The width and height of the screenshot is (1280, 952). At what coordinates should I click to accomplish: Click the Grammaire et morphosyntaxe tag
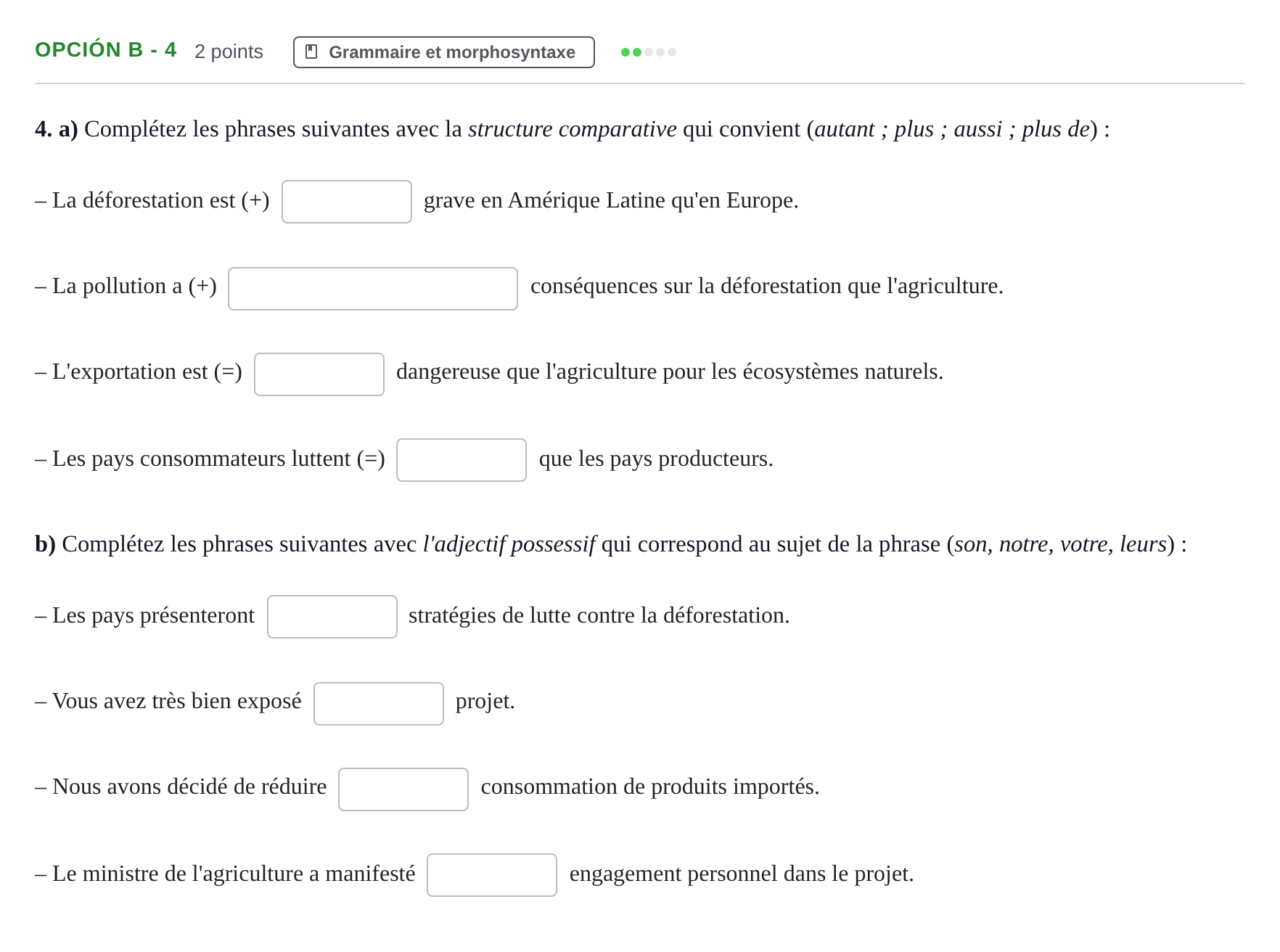[444, 52]
